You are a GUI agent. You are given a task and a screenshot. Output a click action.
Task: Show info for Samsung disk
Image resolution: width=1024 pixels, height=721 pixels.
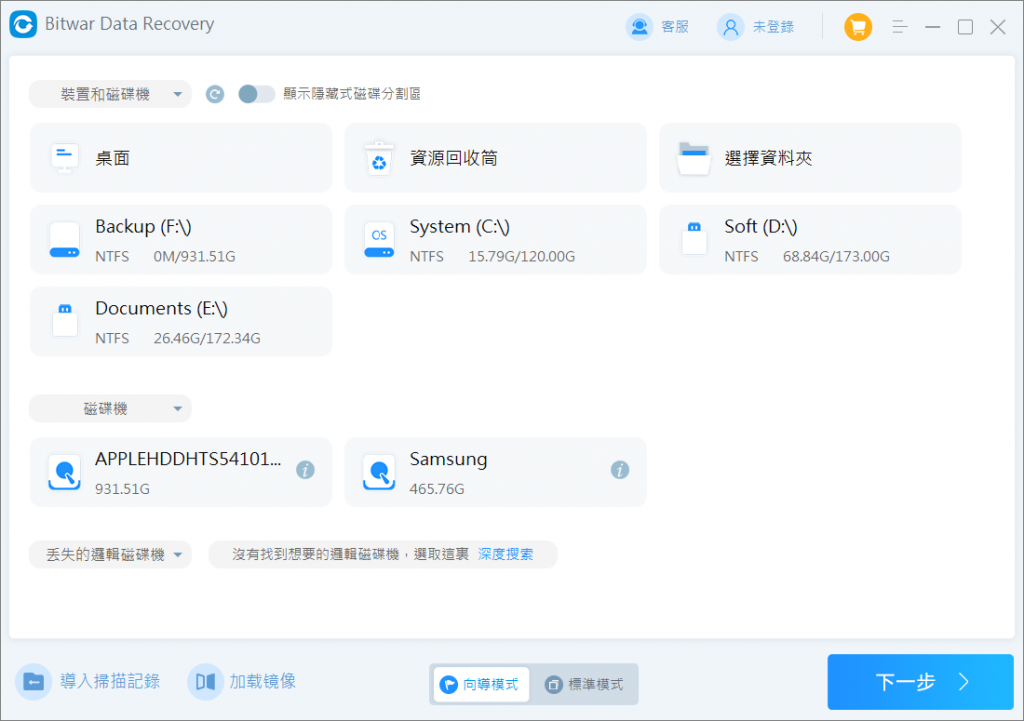coord(620,470)
